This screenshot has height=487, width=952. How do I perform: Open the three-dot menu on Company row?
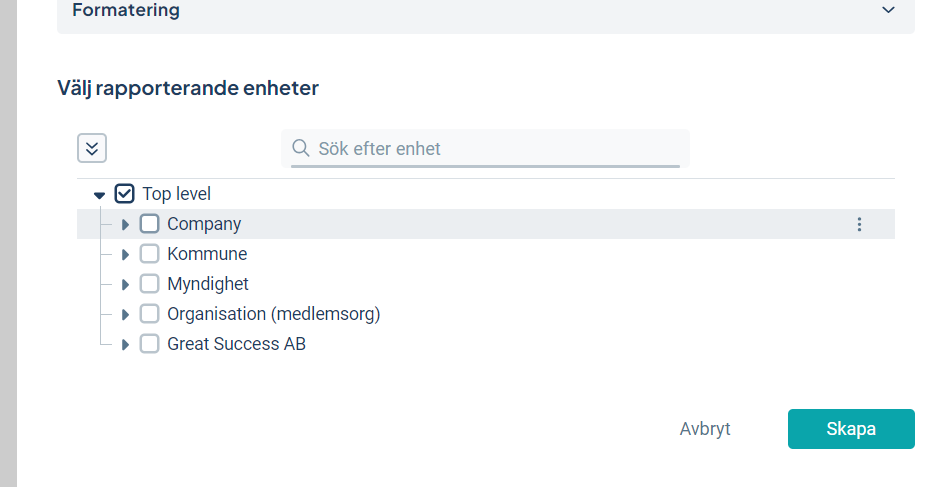[859, 224]
